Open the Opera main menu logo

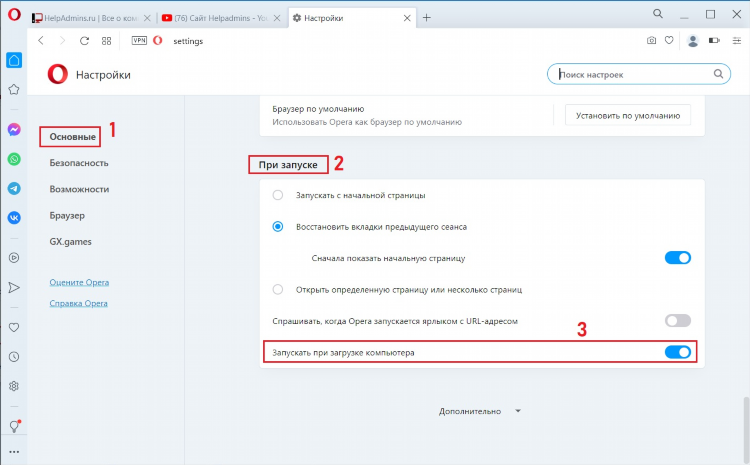[14, 14]
